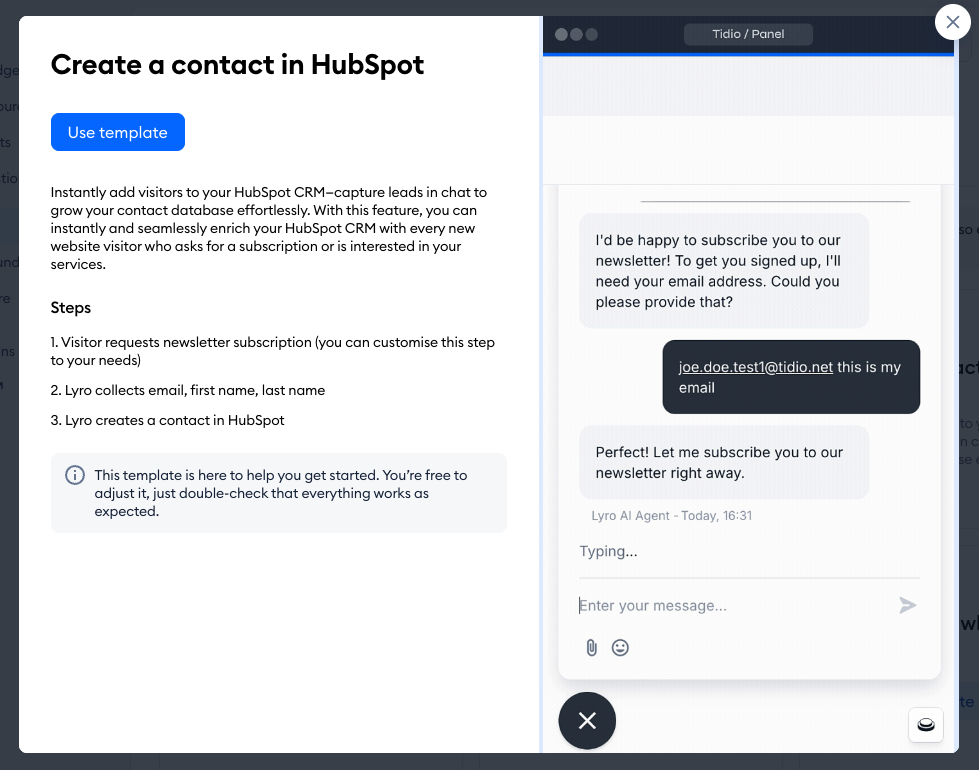
Task: Click the paperclip attachment icon
Action: pos(591,648)
